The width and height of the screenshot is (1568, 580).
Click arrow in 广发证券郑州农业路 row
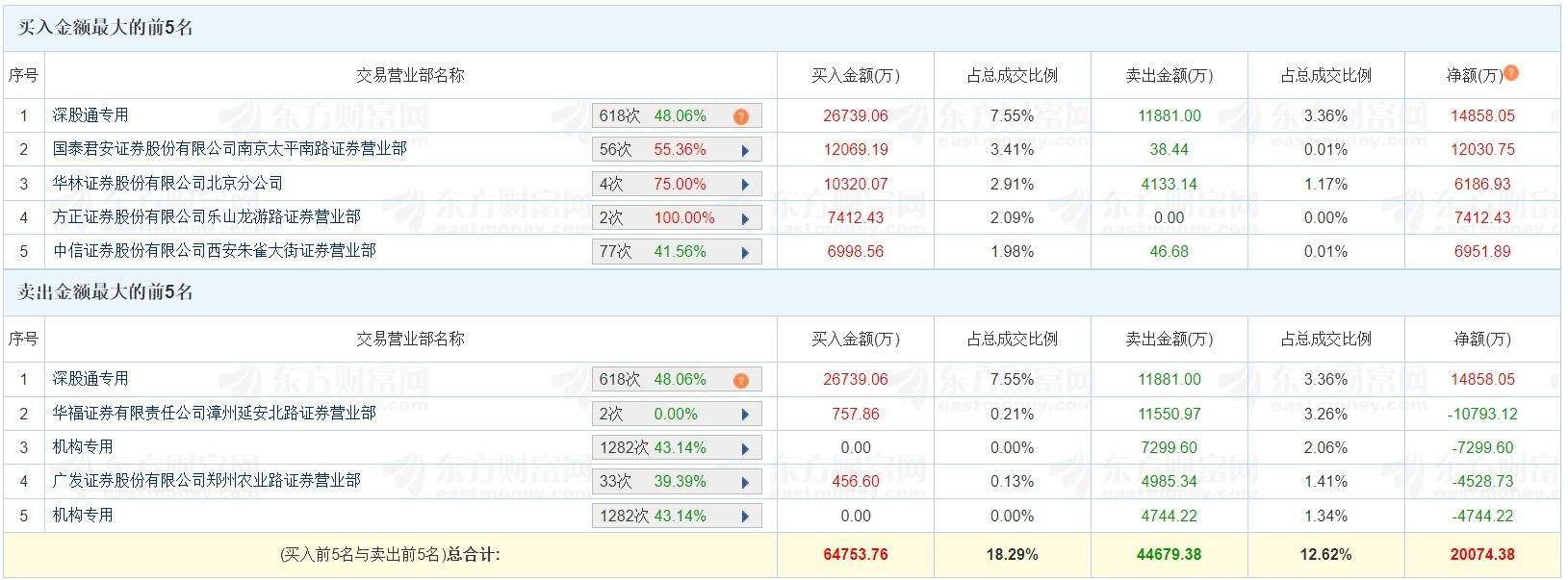coord(745,482)
